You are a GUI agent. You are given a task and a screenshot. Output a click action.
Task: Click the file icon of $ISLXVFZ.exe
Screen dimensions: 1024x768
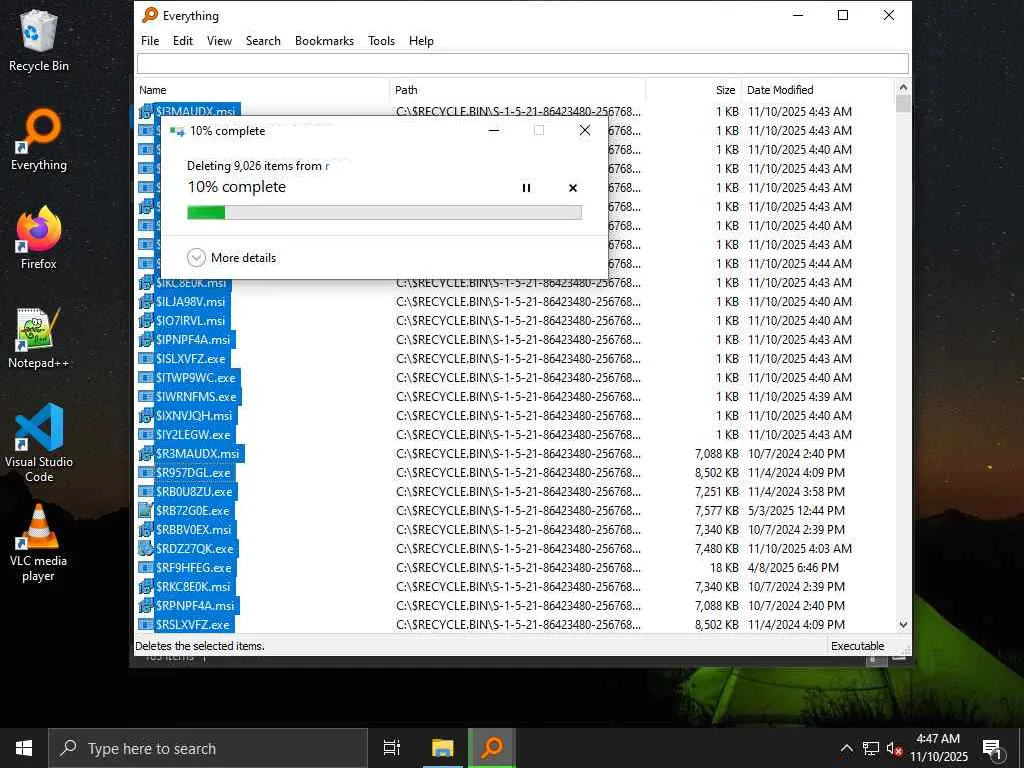(x=146, y=359)
